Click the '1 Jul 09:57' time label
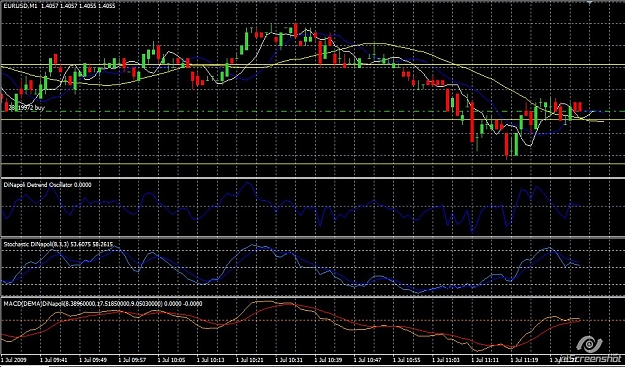Viewport: 625px width, 367px height. (x=132, y=360)
